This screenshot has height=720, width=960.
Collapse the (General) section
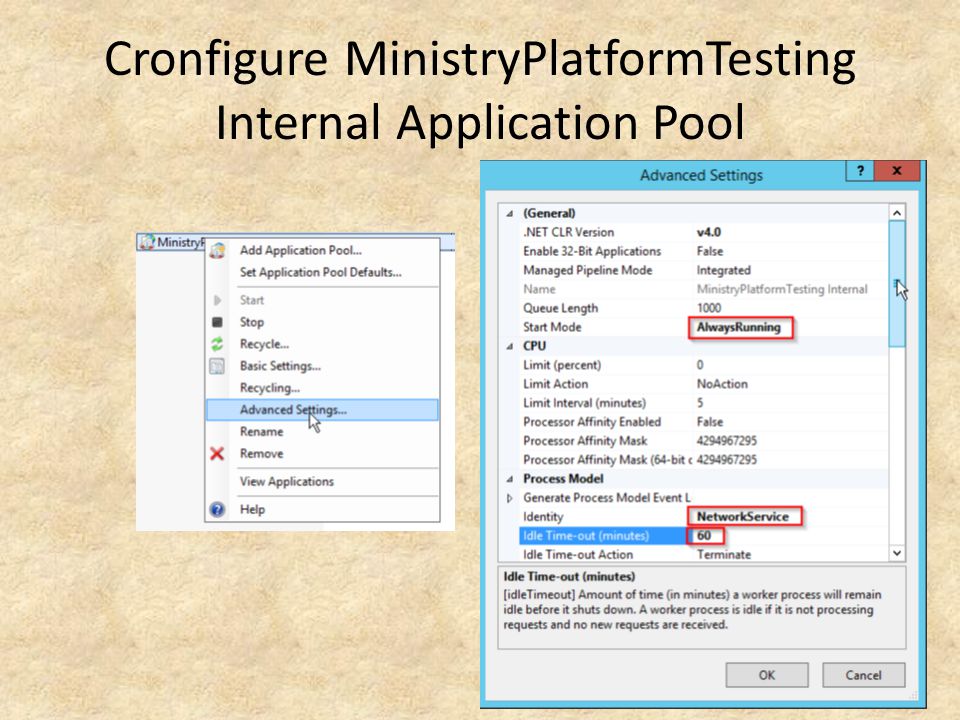point(509,214)
